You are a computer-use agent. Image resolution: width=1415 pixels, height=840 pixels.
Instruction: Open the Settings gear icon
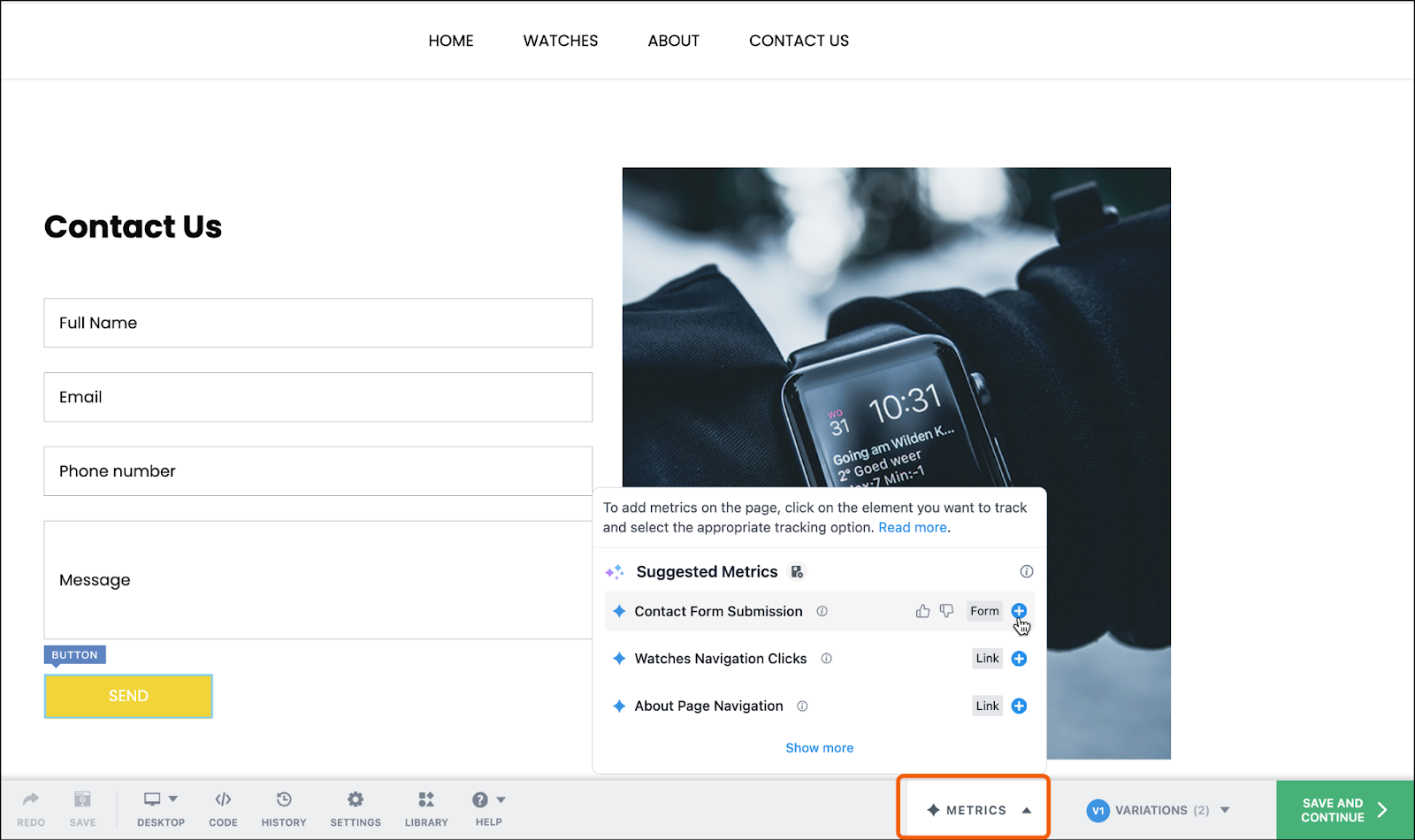pyautogui.click(x=356, y=799)
